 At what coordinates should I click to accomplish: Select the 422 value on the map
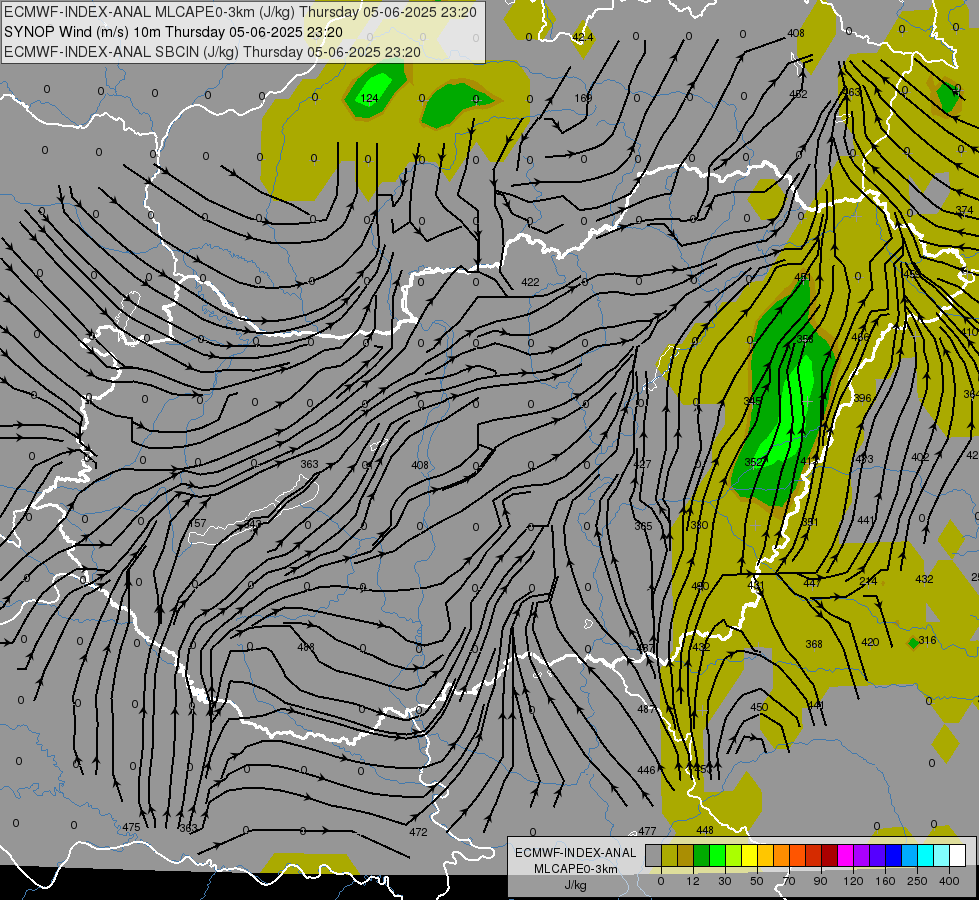click(x=530, y=282)
